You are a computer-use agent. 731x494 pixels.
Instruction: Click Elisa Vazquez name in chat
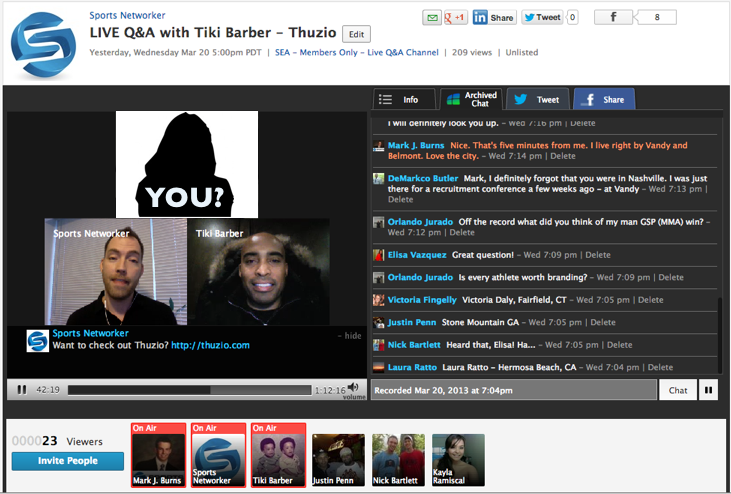[417, 255]
